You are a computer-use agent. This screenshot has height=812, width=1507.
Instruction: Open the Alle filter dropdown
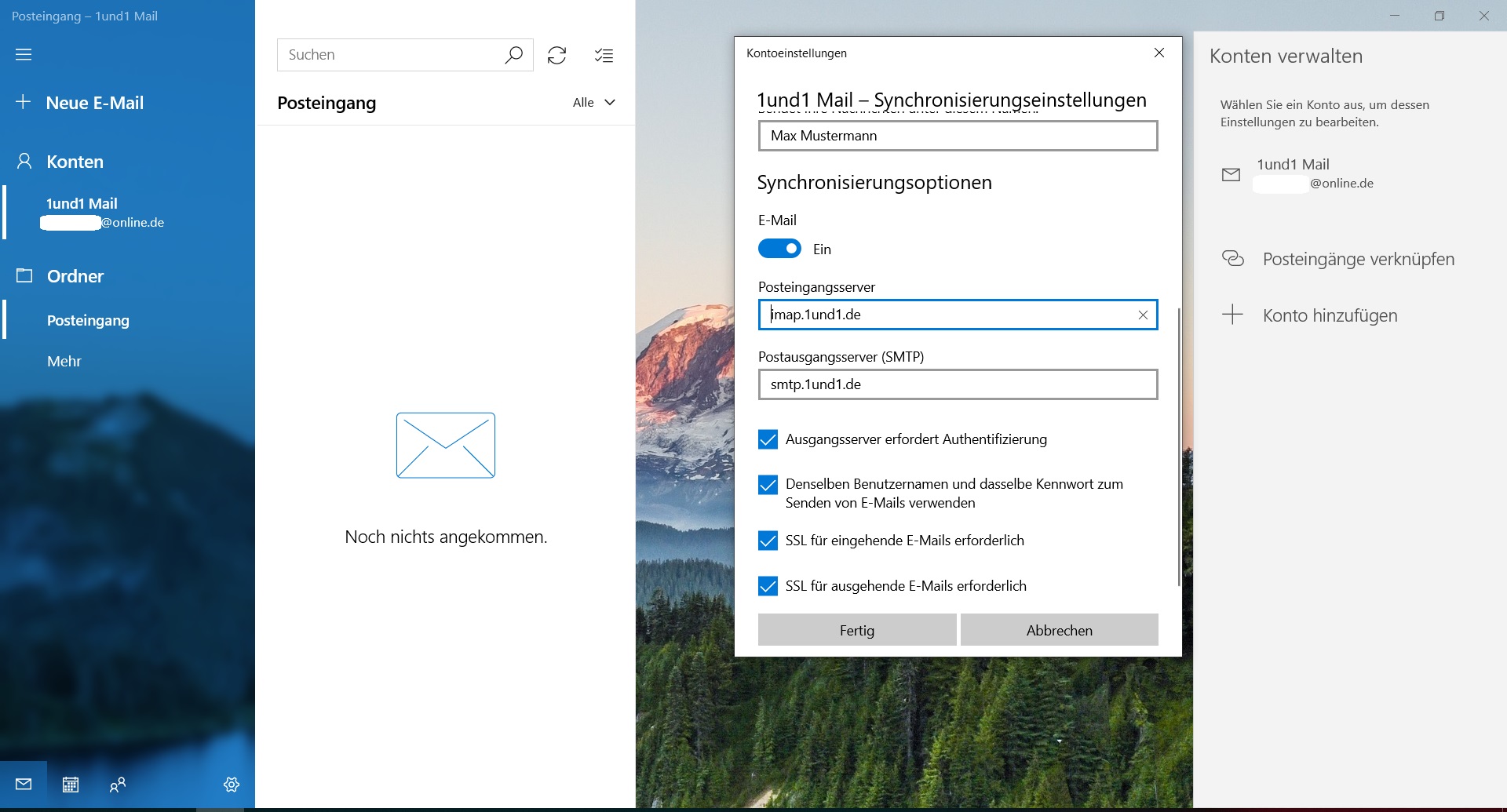coord(594,102)
